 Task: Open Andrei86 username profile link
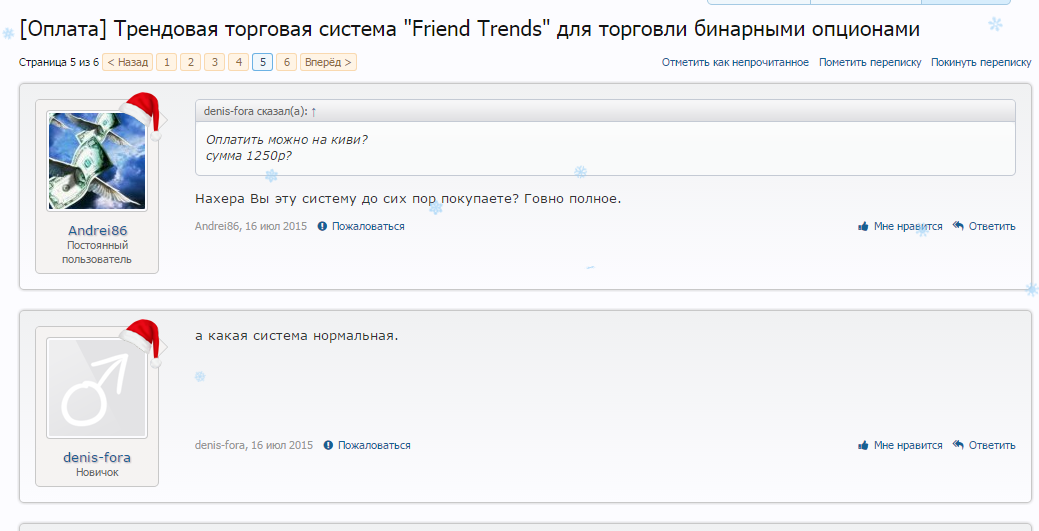(x=97, y=231)
